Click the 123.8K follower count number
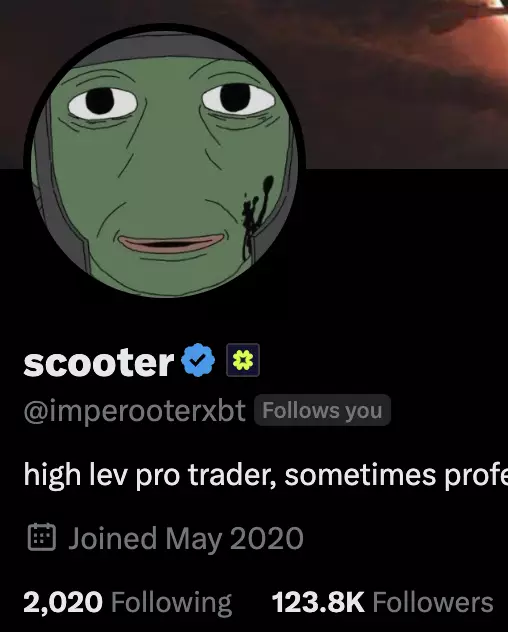The height and width of the screenshot is (632, 508). pyautogui.click(x=318, y=602)
